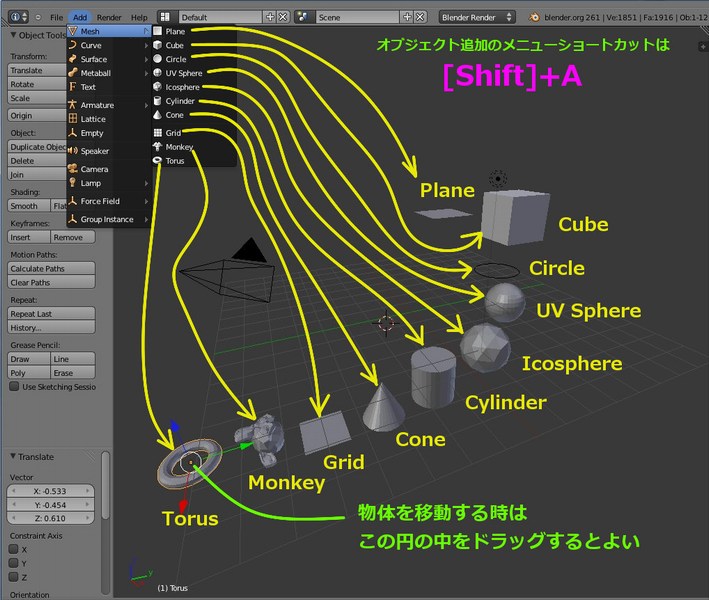
Task: Collapse the Translate operator panel
Action: (x=13, y=456)
